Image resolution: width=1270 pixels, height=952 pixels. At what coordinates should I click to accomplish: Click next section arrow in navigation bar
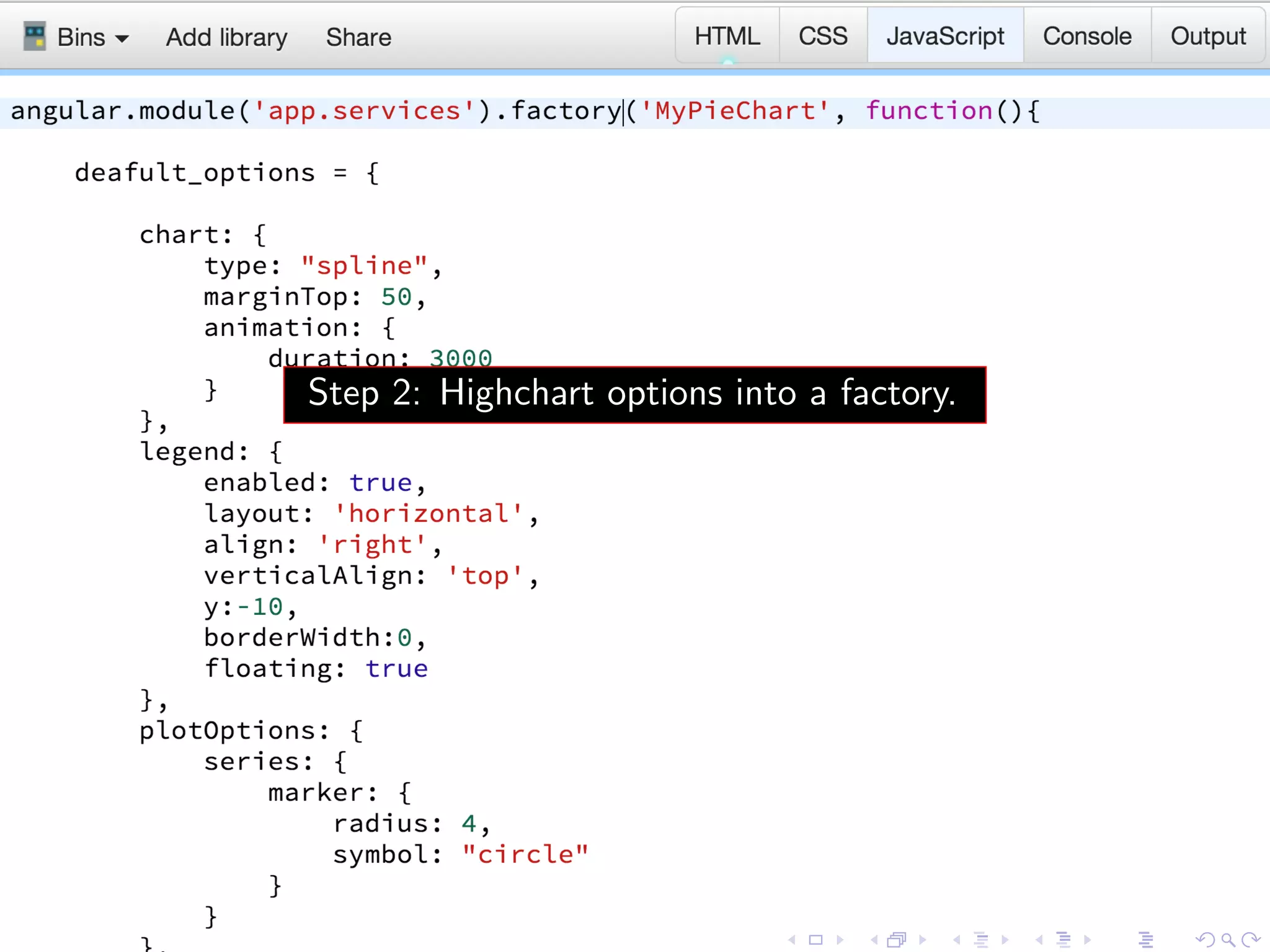click(x=1087, y=940)
